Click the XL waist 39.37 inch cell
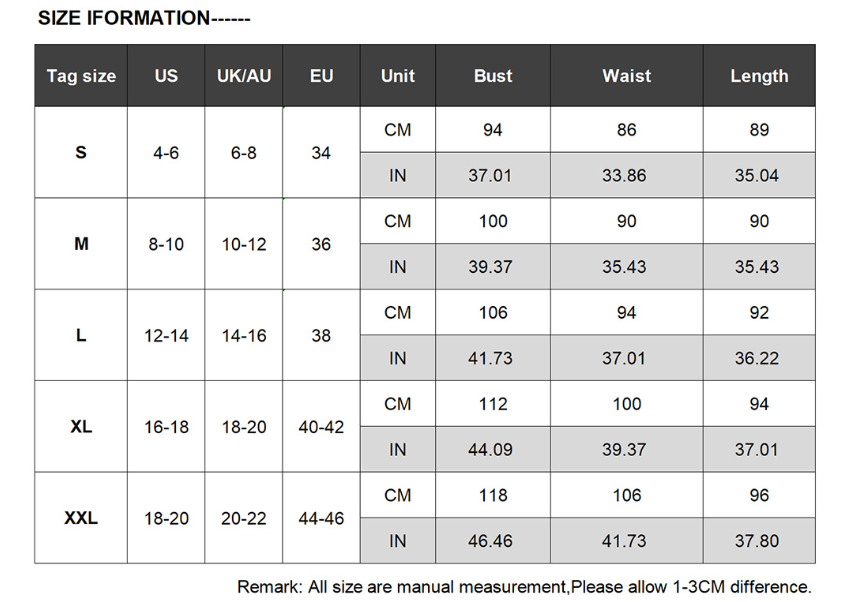Viewport: 845px width, 602px height. tap(626, 449)
